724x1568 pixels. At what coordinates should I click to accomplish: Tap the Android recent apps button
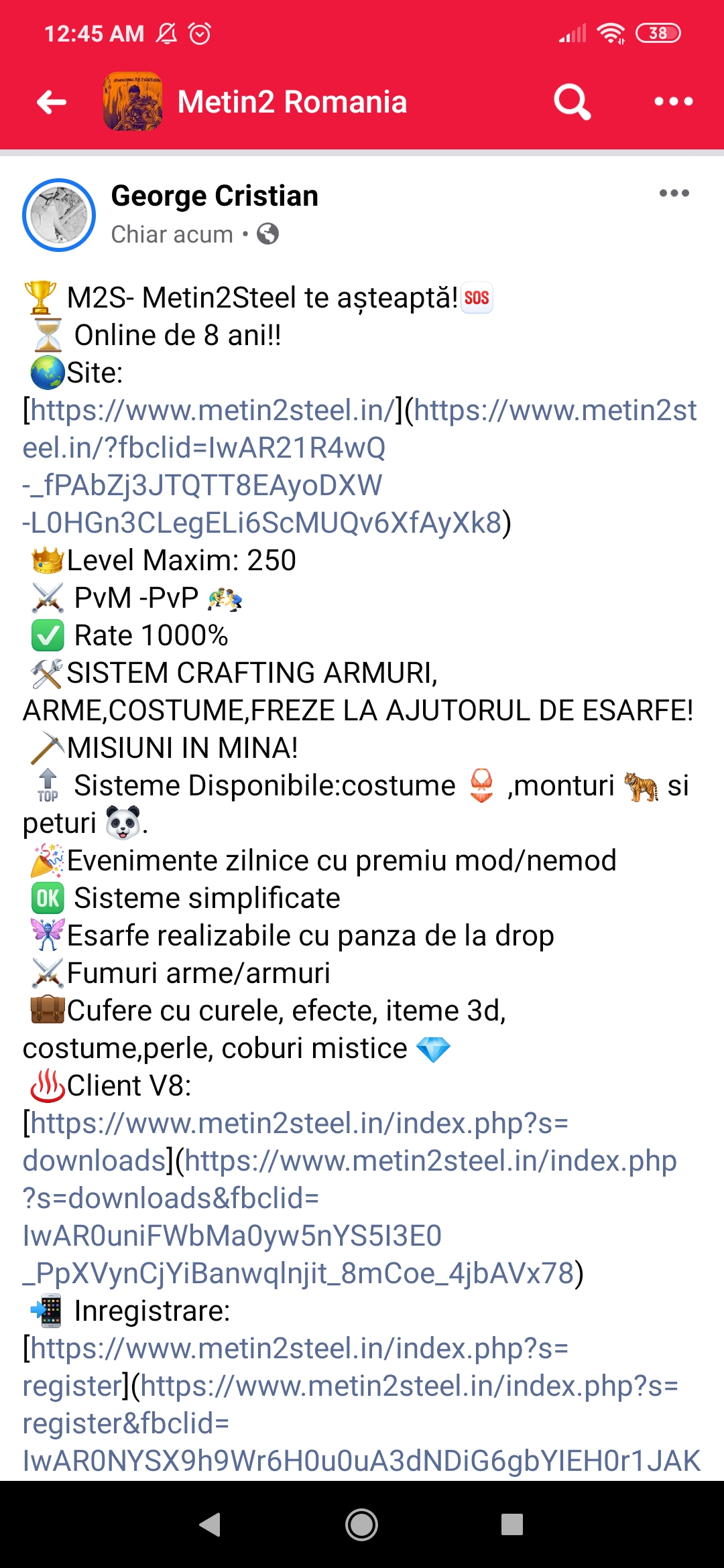[512, 1524]
